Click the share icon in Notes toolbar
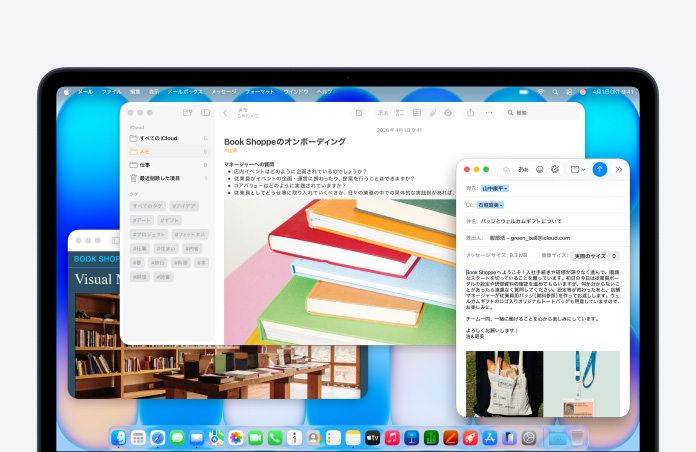Screen dimensions: 696x452 click(x=471, y=113)
